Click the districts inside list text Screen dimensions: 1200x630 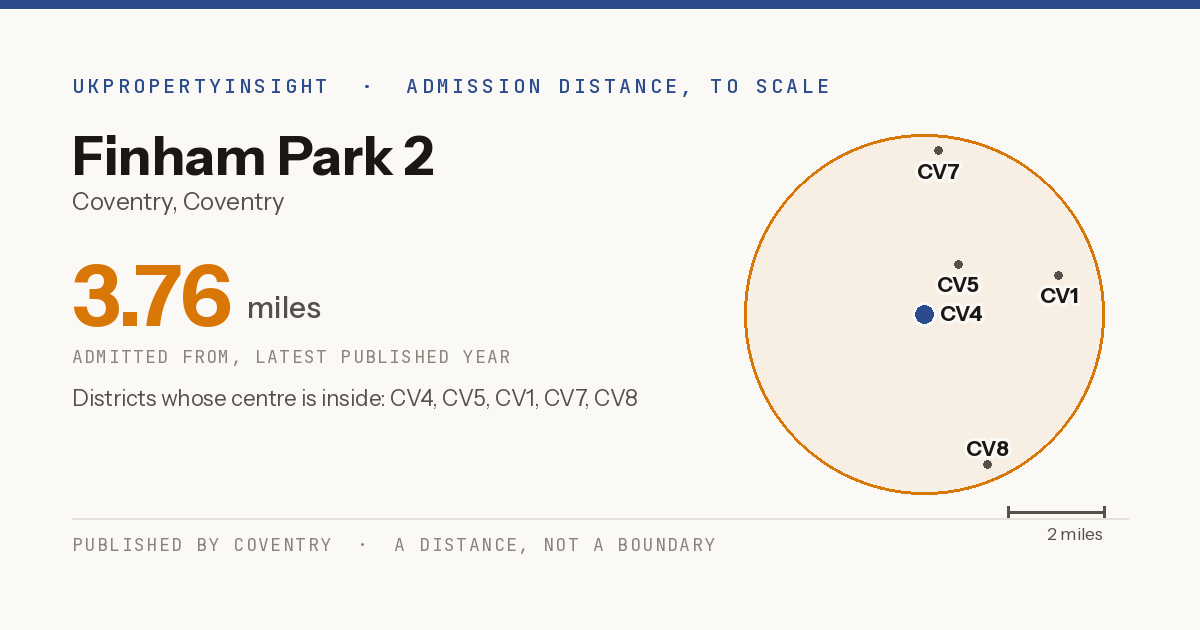click(355, 399)
